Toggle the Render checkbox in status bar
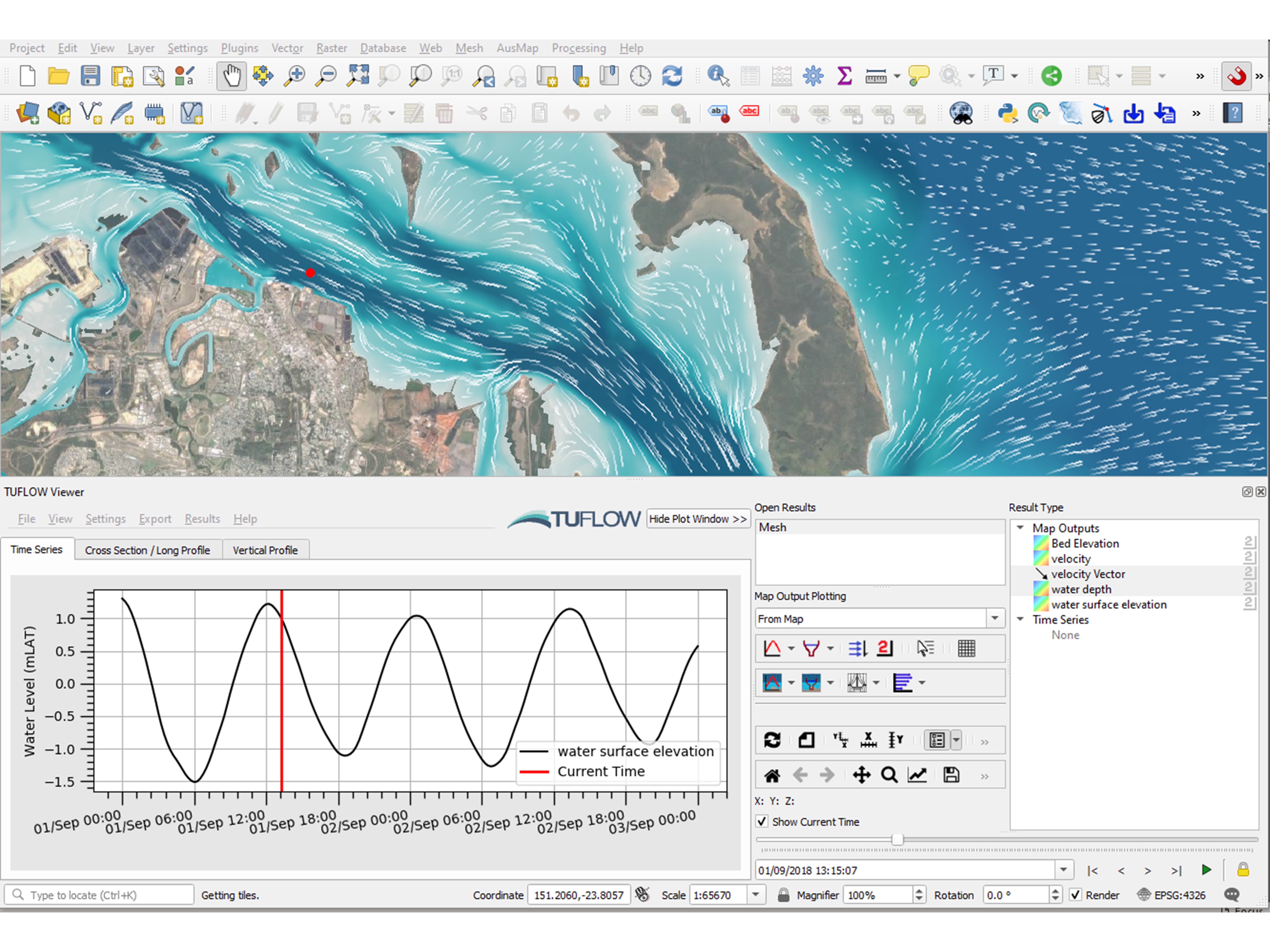 tap(1075, 895)
